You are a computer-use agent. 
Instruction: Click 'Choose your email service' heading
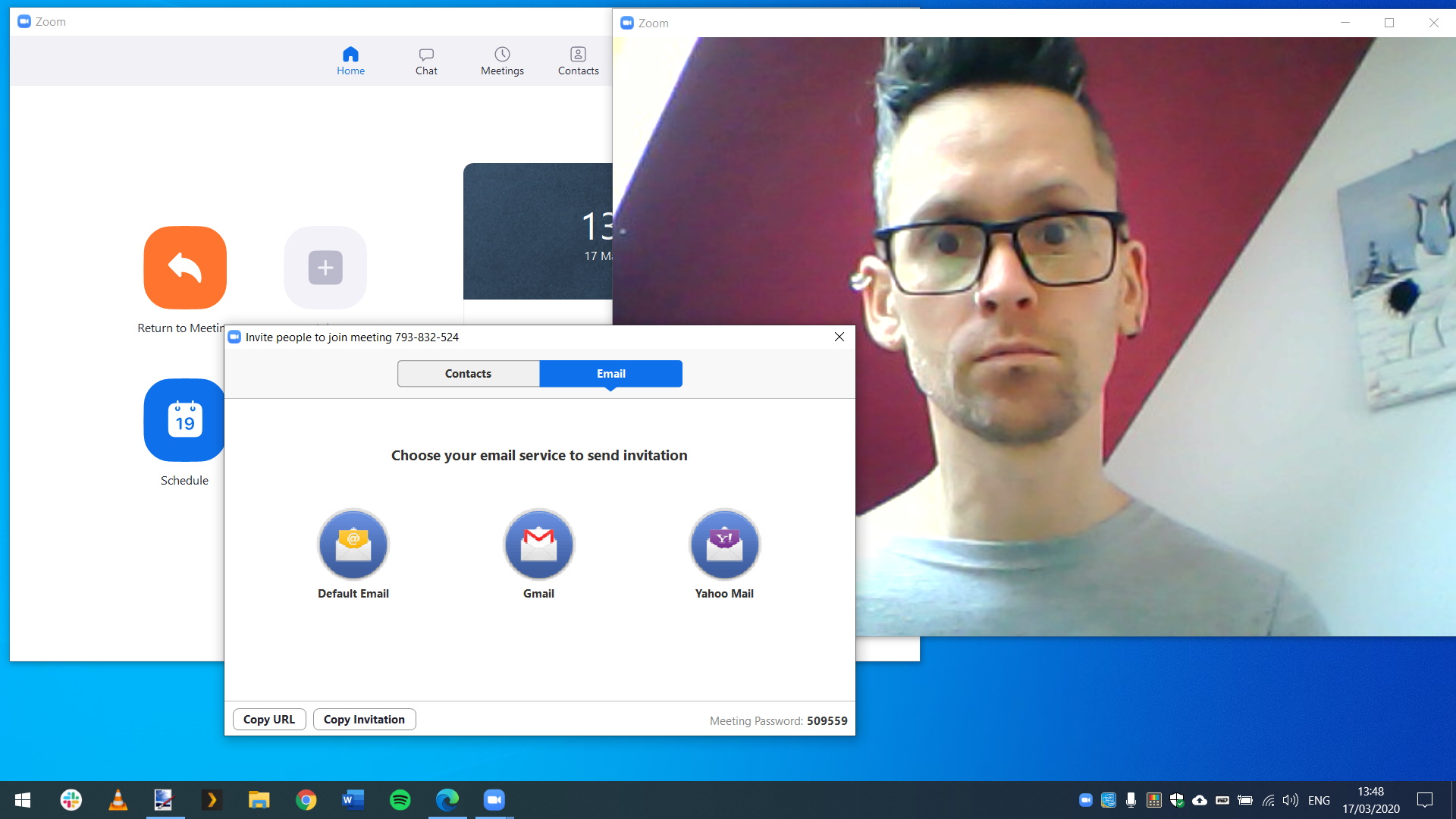(539, 456)
